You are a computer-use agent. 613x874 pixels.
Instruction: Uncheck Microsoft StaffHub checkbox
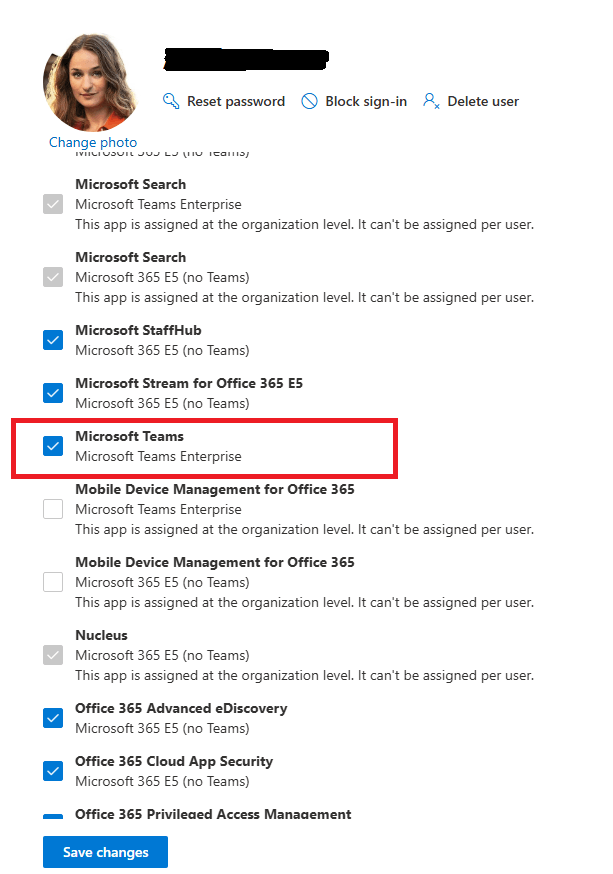(53, 340)
